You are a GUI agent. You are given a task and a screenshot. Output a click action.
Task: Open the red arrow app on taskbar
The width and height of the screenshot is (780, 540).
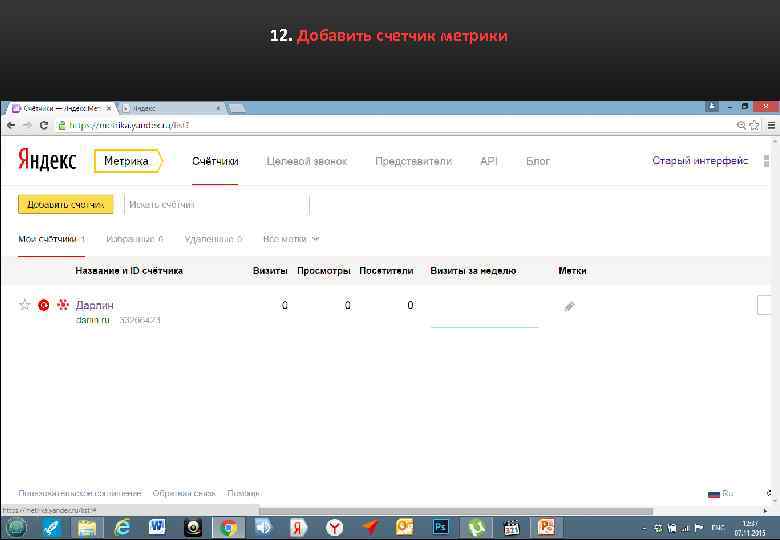coord(370,527)
